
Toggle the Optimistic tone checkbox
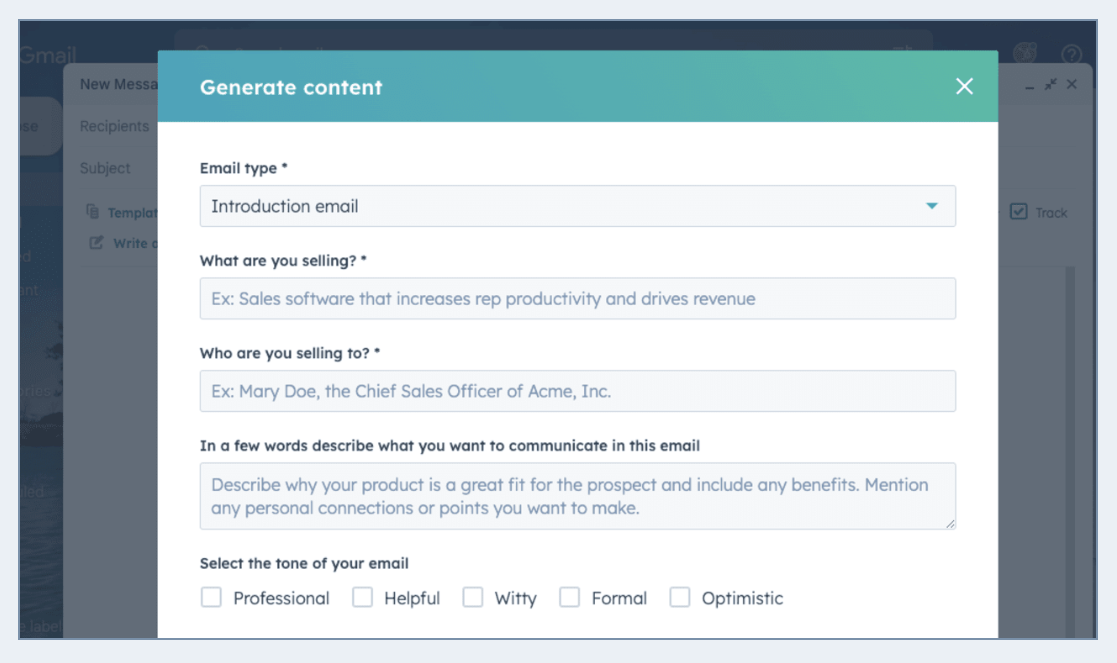pyautogui.click(x=680, y=598)
